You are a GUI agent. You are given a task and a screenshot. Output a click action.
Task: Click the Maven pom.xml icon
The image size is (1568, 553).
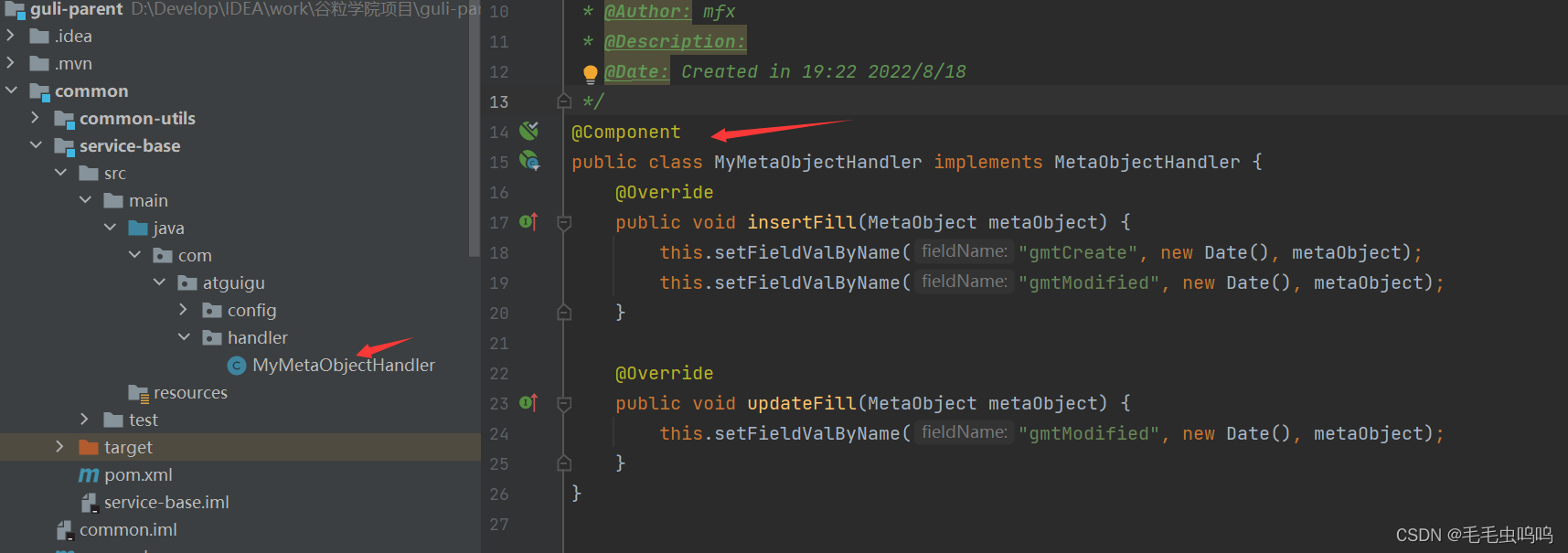click(x=89, y=475)
